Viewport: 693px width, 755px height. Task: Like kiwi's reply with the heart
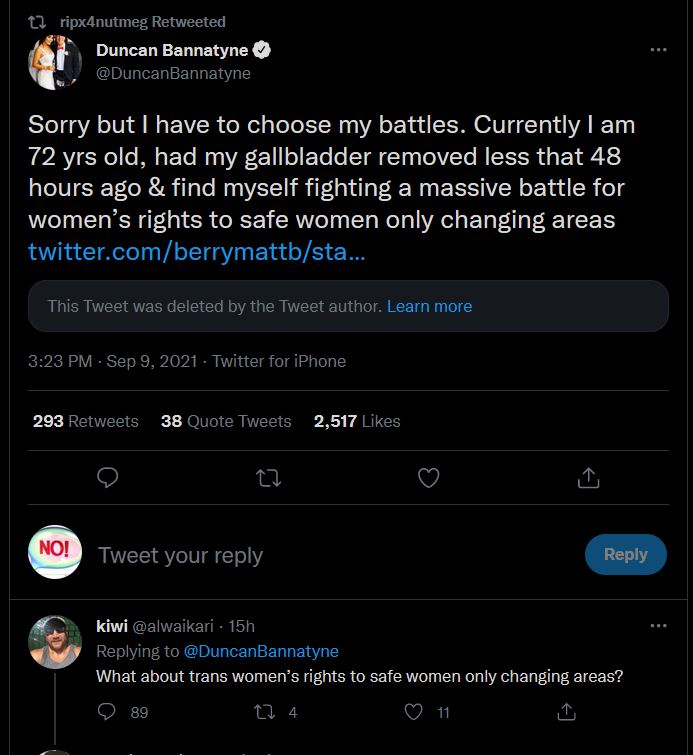click(414, 712)
